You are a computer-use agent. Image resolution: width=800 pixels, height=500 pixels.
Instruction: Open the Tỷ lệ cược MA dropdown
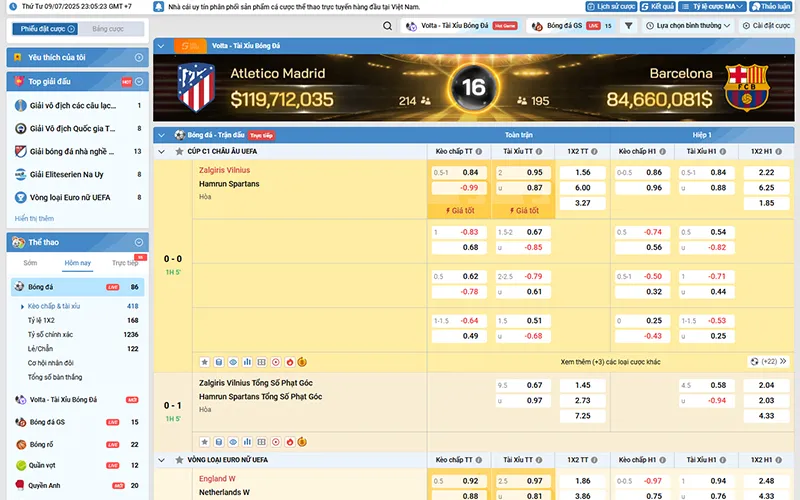(x=717, y=6)
